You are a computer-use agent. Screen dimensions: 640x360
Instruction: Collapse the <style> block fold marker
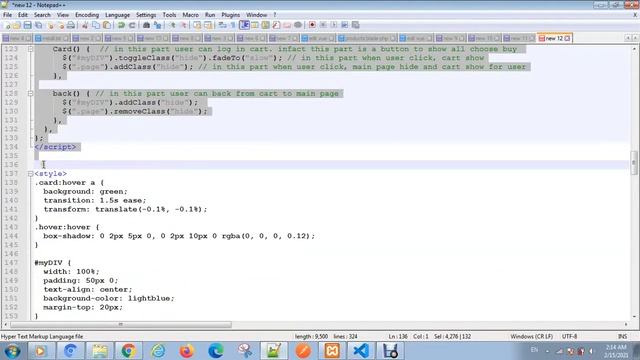(30, 174)
